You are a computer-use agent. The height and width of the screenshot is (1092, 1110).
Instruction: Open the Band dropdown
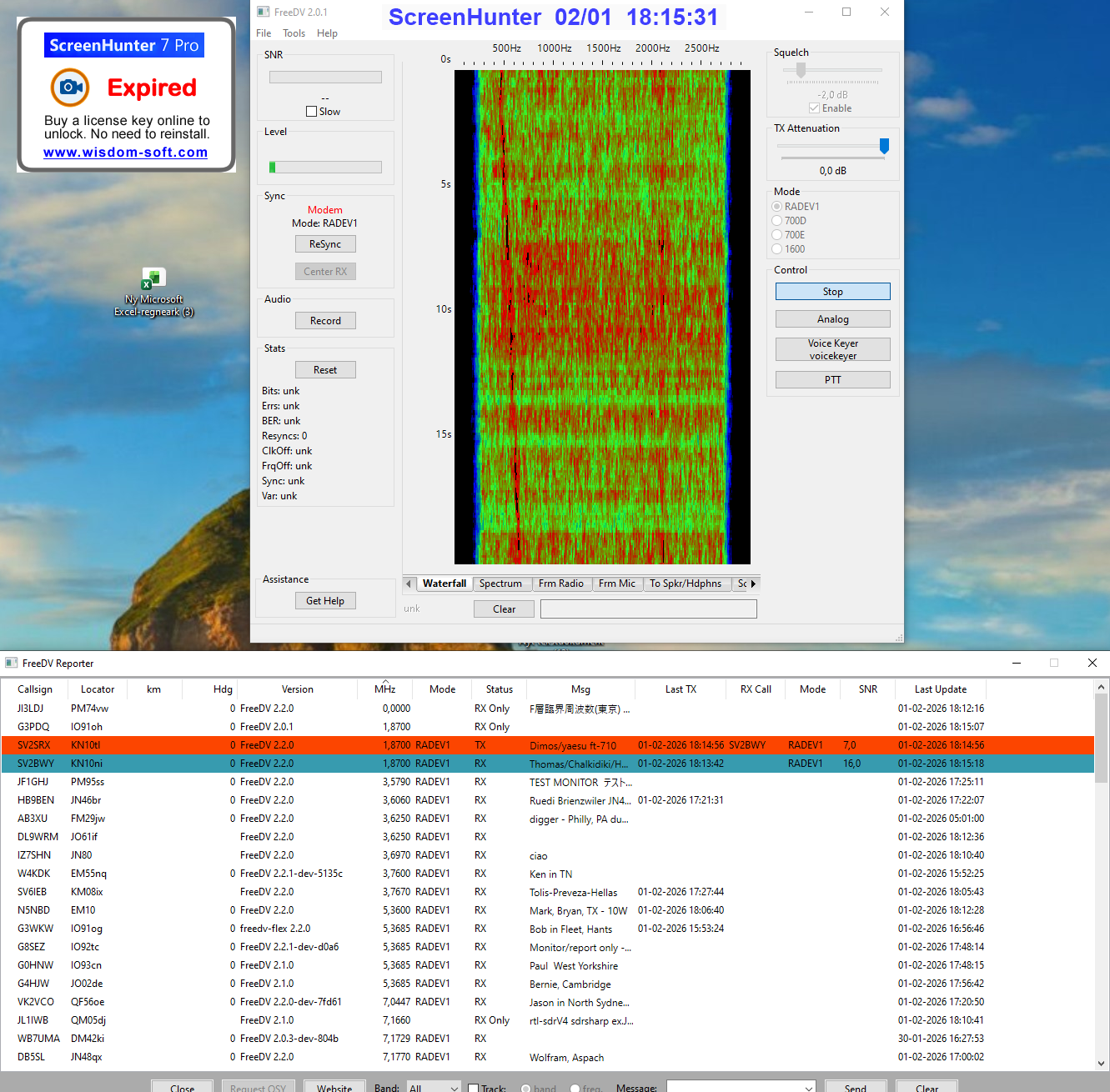tap(434, 1087)
